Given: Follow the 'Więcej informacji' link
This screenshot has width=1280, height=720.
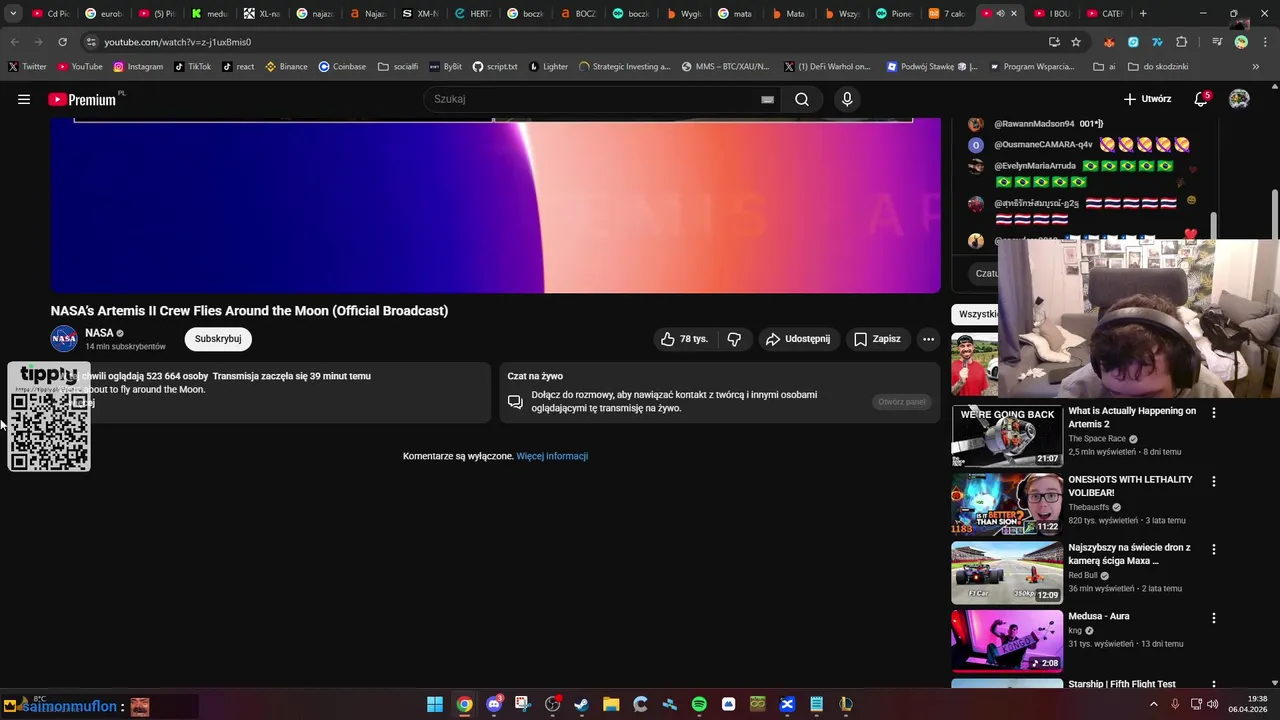Looking at the screenshot, I should click(552, 456).
